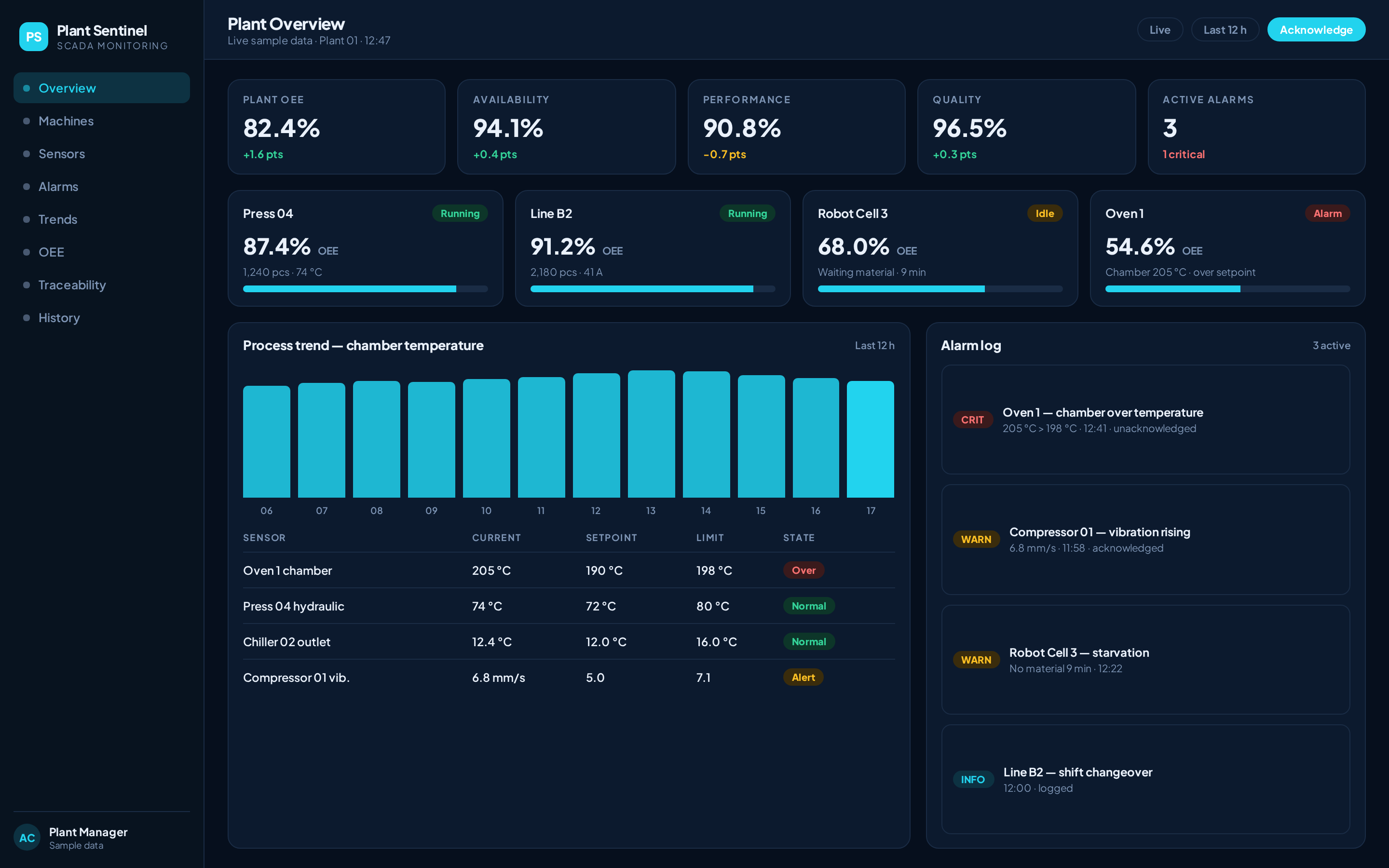The height and width of the screenshot is (868, 1389).
Task: Click the PS Plant Sentinel logo icon
Action: click(x=33, y=37)
